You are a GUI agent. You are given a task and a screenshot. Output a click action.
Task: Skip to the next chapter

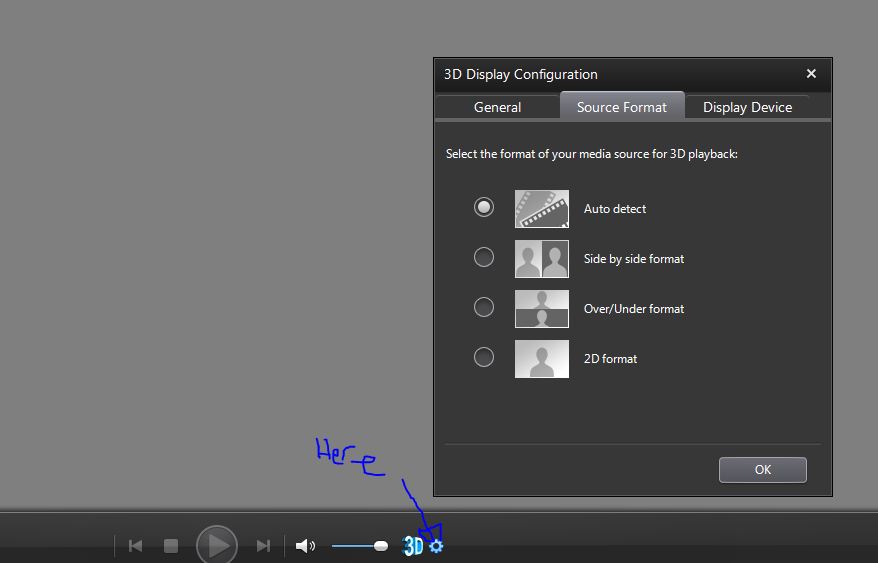[263, 546]
